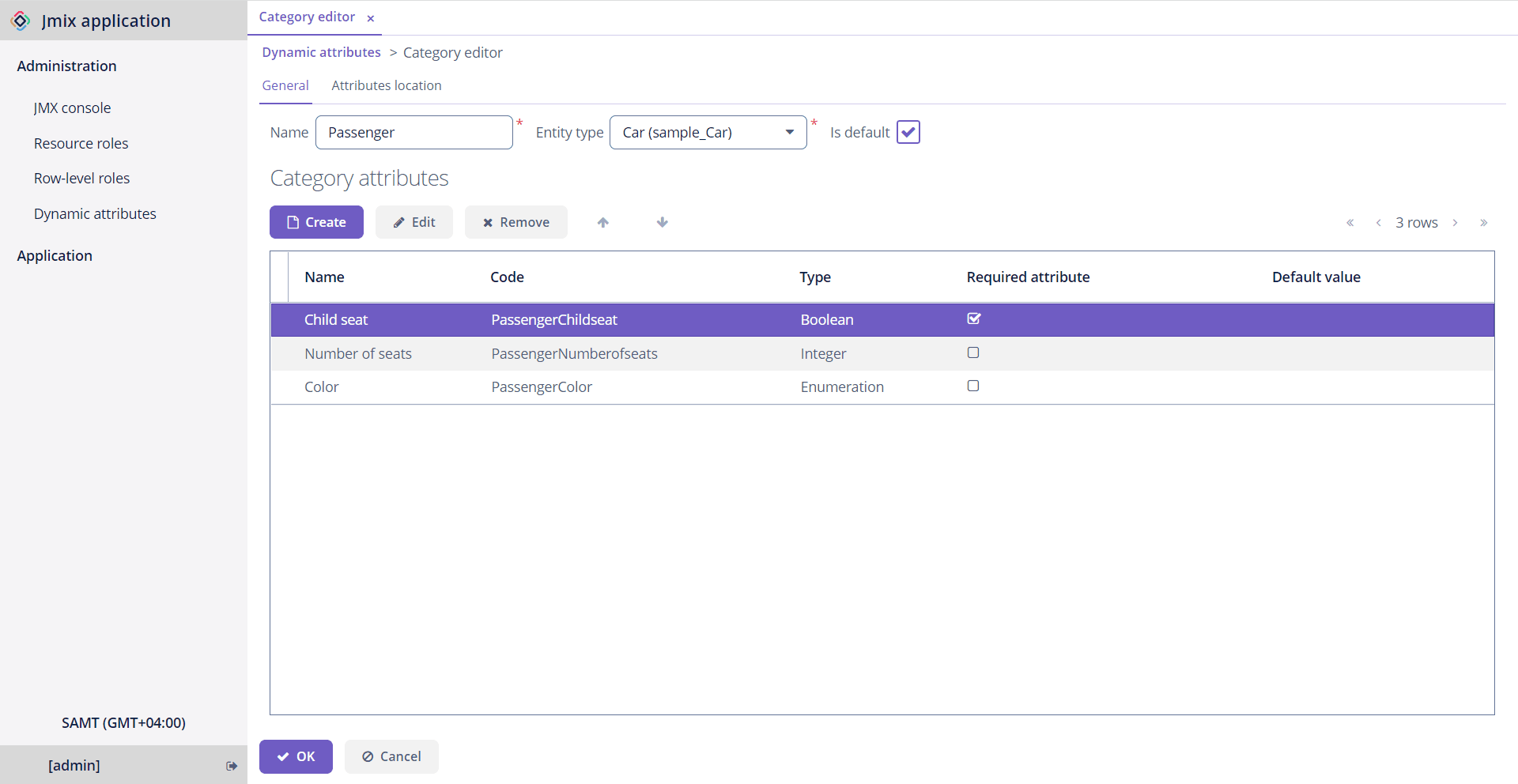
Task: Go to next page of rows
Action: click(x=1455, y=223)
